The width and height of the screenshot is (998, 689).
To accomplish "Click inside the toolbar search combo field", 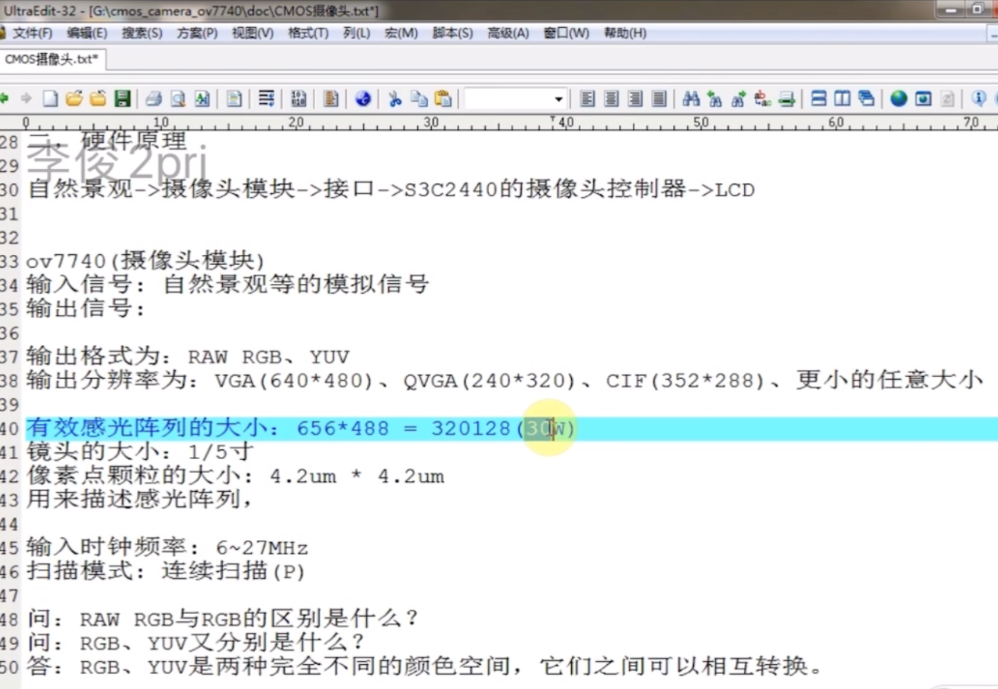I will click(x=508, y=99).
